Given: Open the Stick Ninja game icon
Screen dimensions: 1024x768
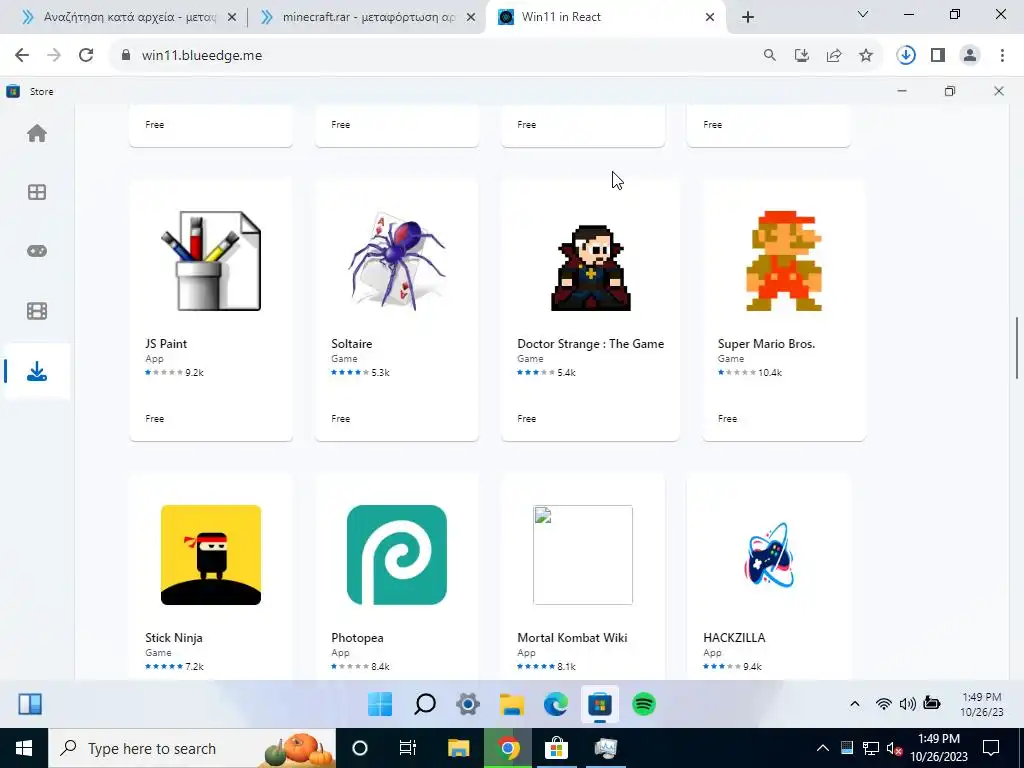Looking at the screenshot, I should (x=211, y=554).
